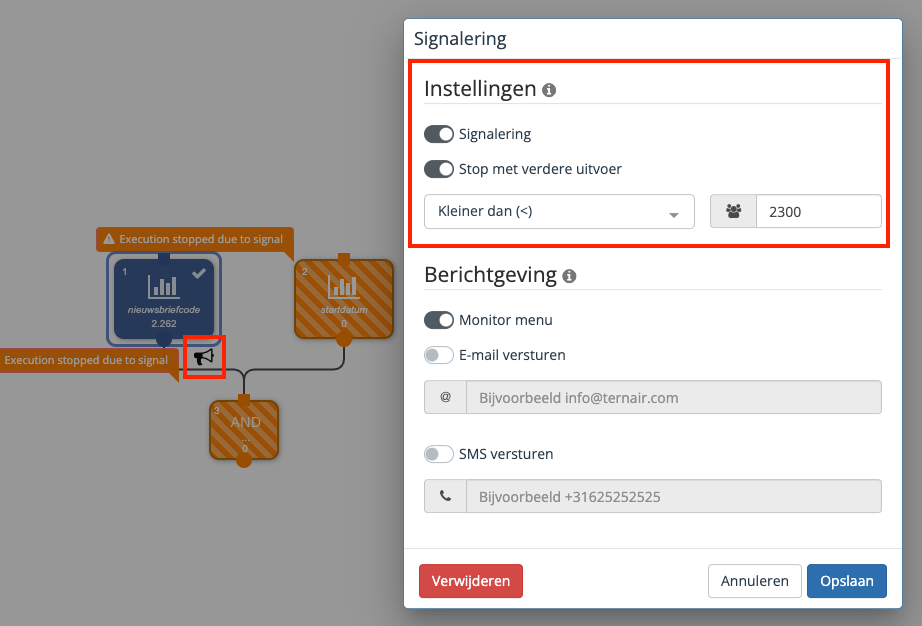922x626 pixels.
Task: Click the checkmark on nieuwsbriefcode node
Action: [x=199, y=273]
